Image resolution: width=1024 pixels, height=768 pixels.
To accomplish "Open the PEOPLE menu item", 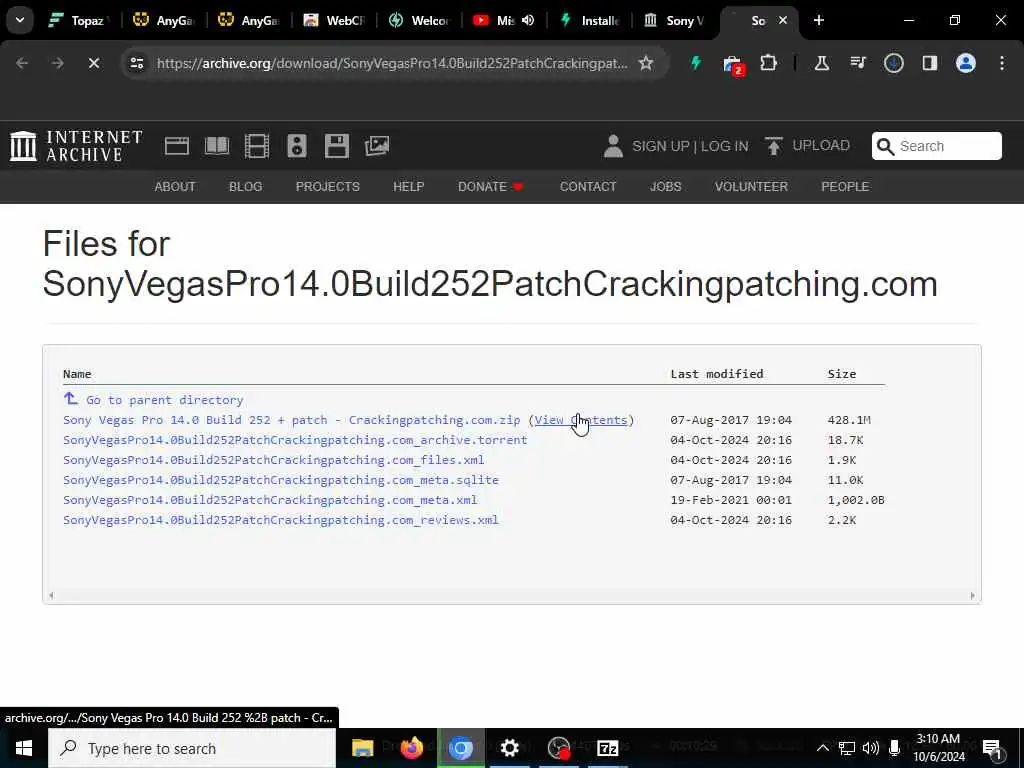I will (845, 187).
